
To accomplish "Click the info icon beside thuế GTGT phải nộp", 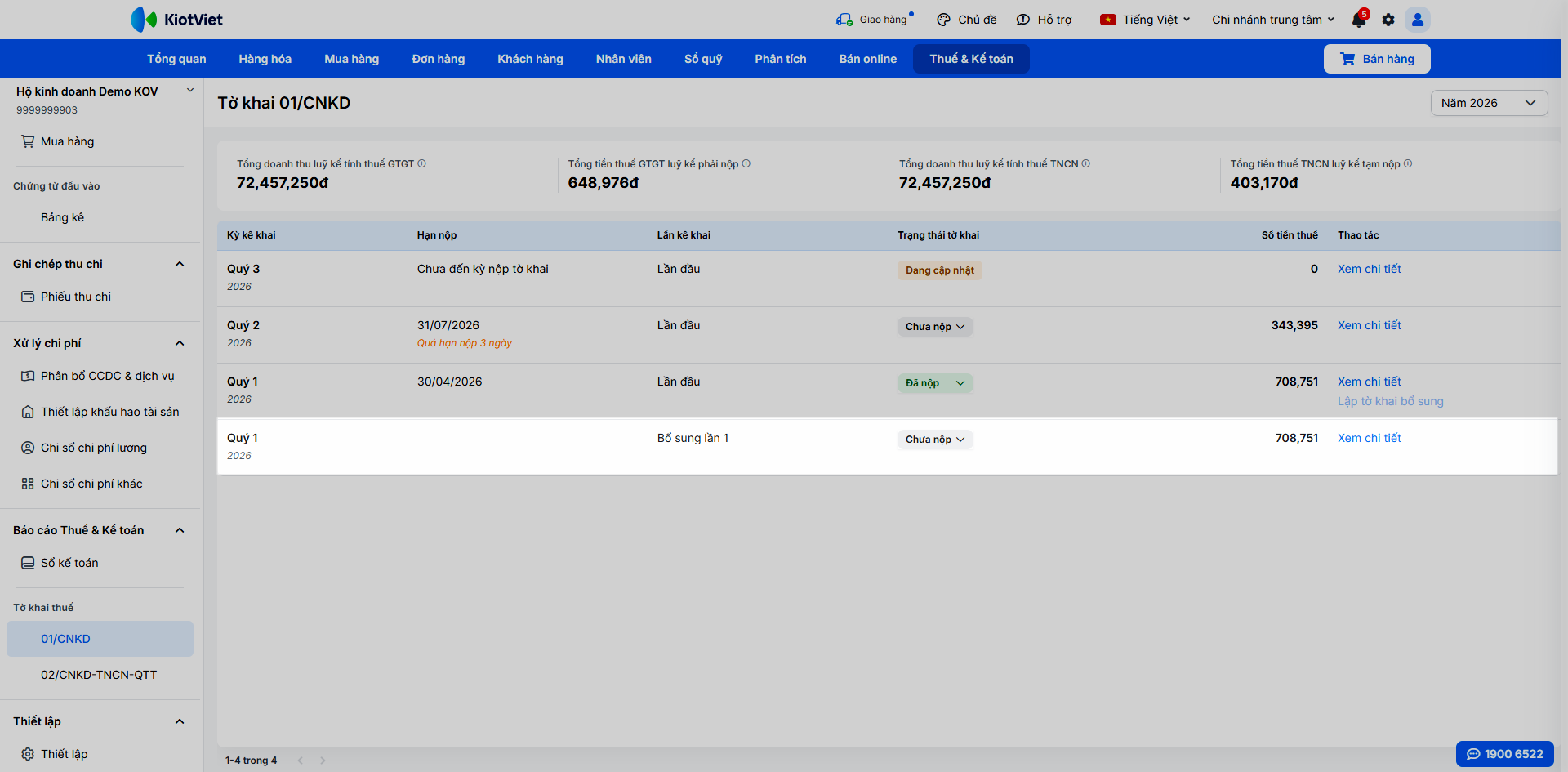I will tap(746, 163).
